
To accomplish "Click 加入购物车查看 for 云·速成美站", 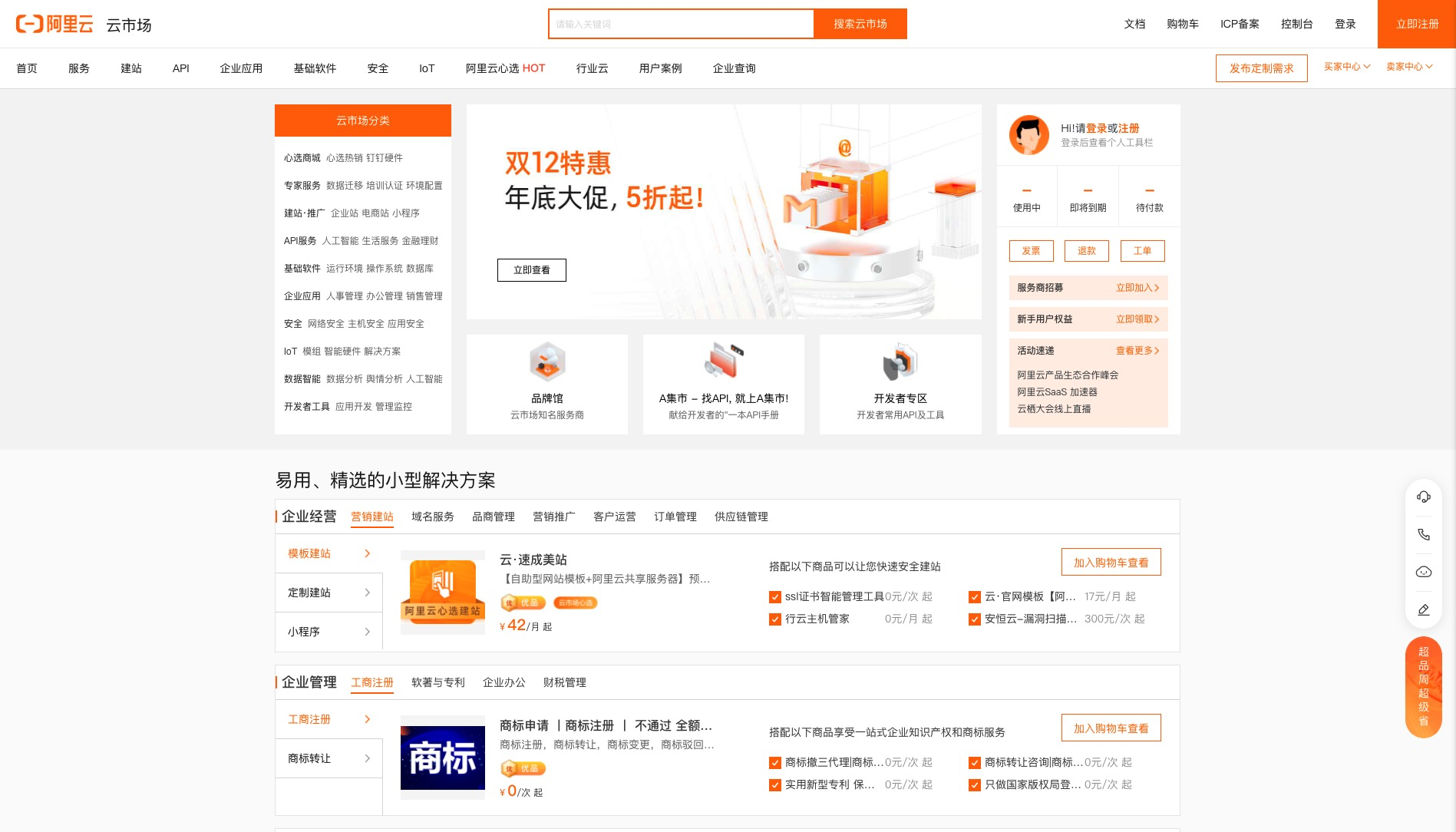I will (1111, 563).
